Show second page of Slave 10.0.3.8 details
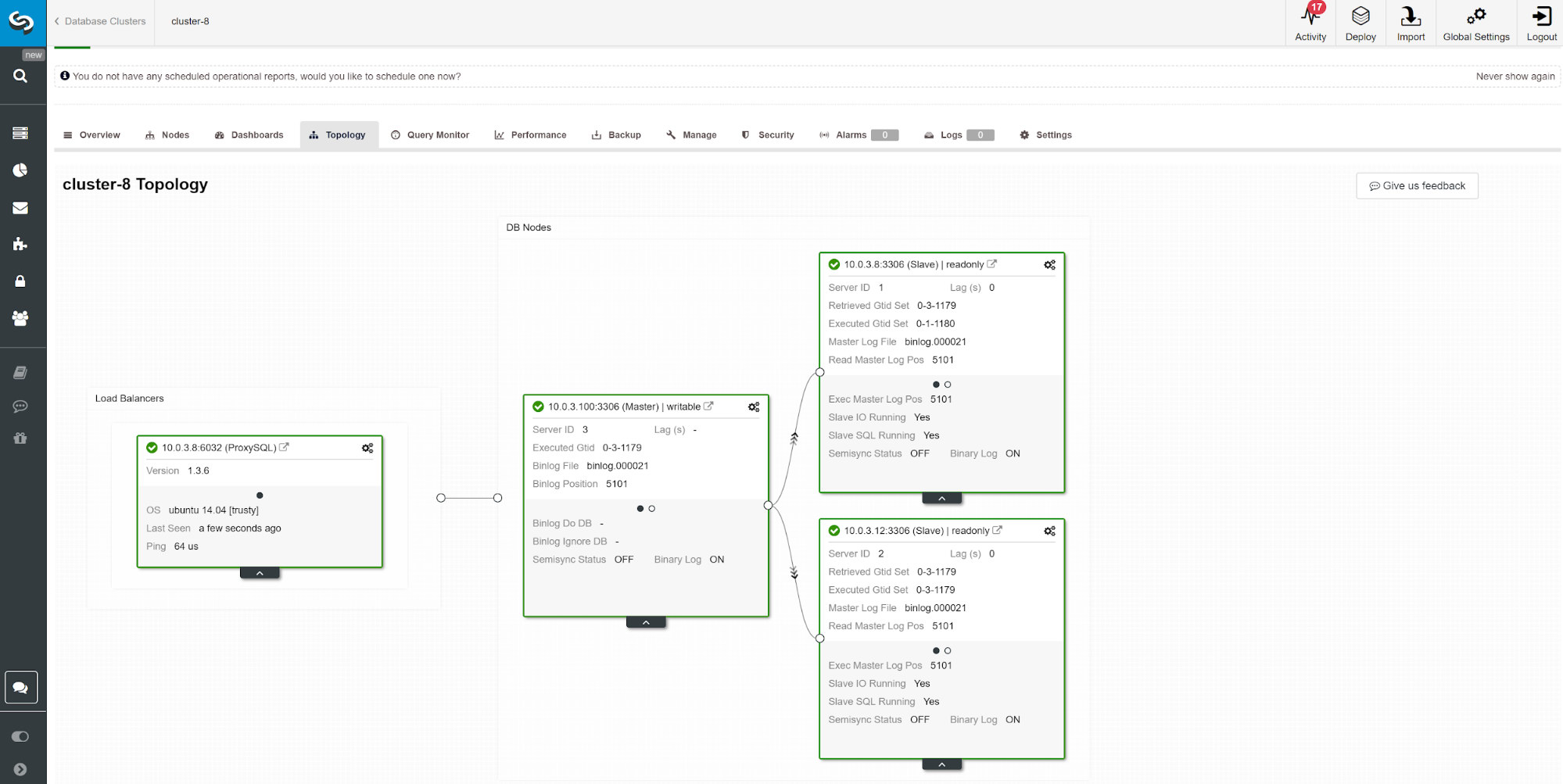The height and width of the screenshot is (784, 1563). (948, 385)
